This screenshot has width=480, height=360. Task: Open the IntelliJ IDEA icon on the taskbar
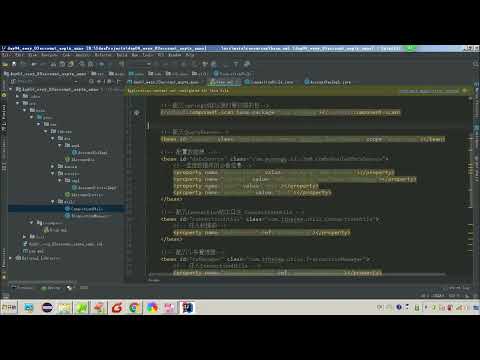click(x=187, y=307)
